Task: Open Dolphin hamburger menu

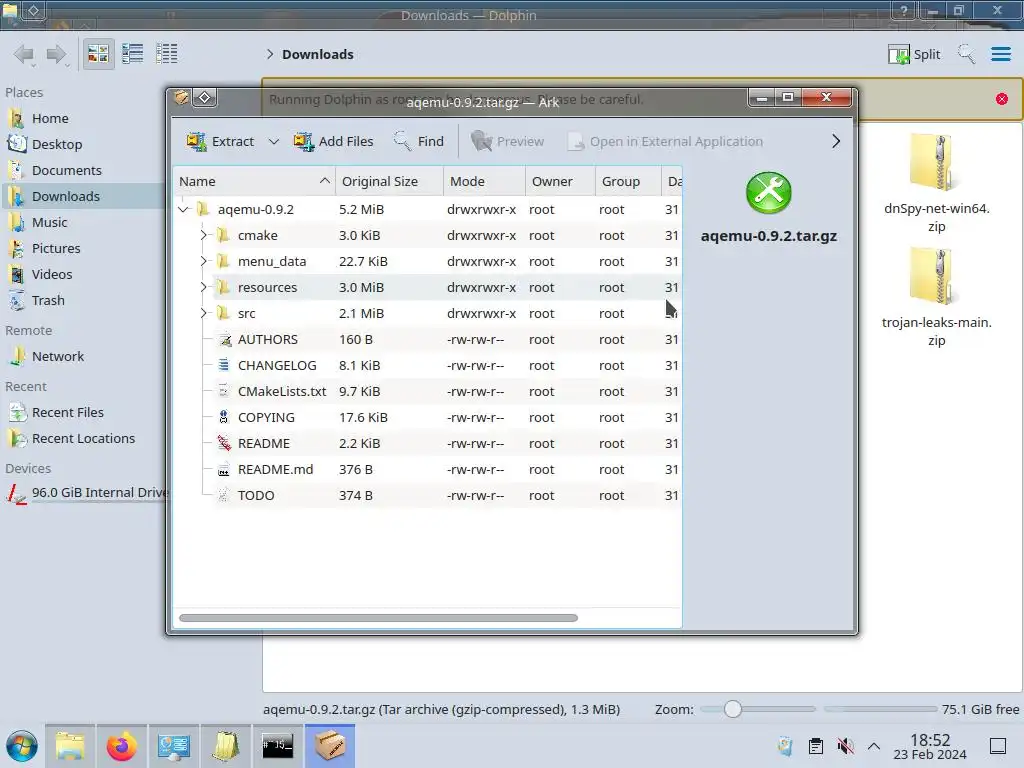Action: coord(1000,54)
